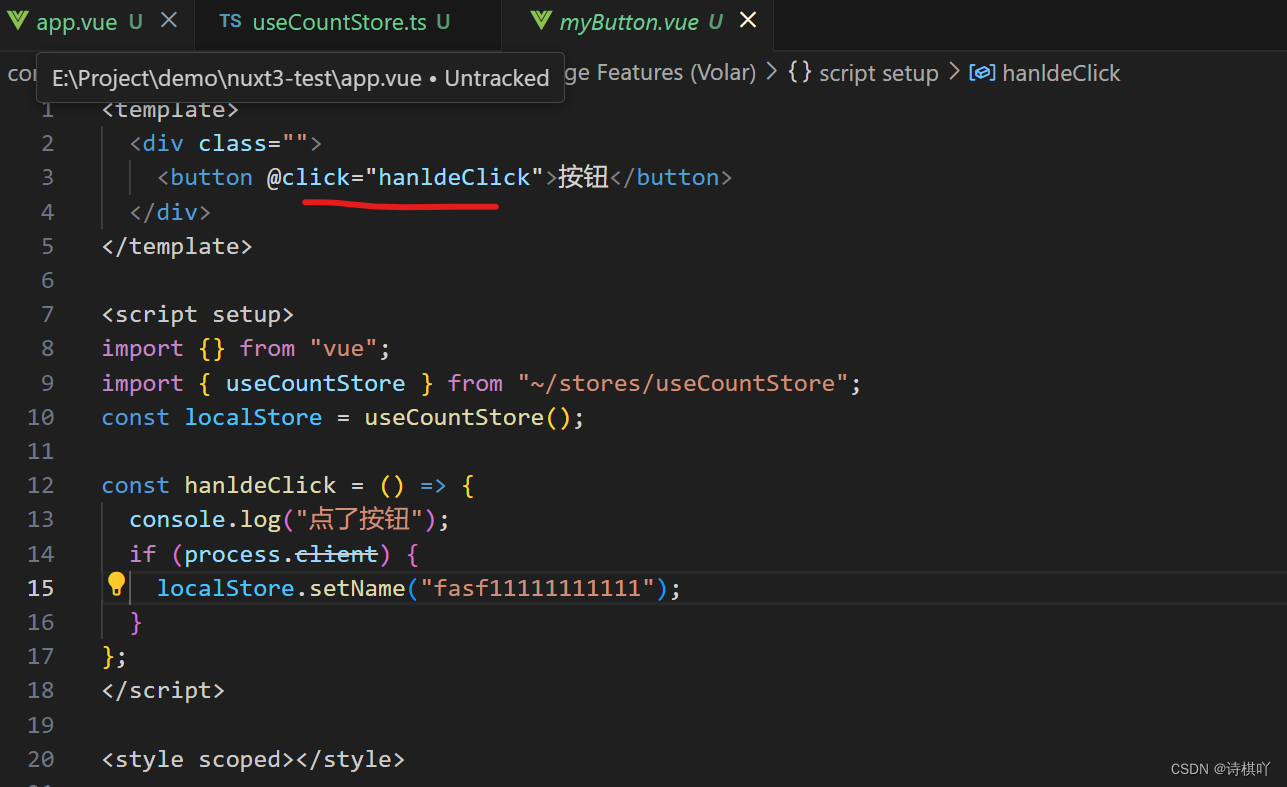Click the localStore.setName("fasf11111111111") call
Image resolution: width=1287 pixels, height=787 pixels.
419,588
